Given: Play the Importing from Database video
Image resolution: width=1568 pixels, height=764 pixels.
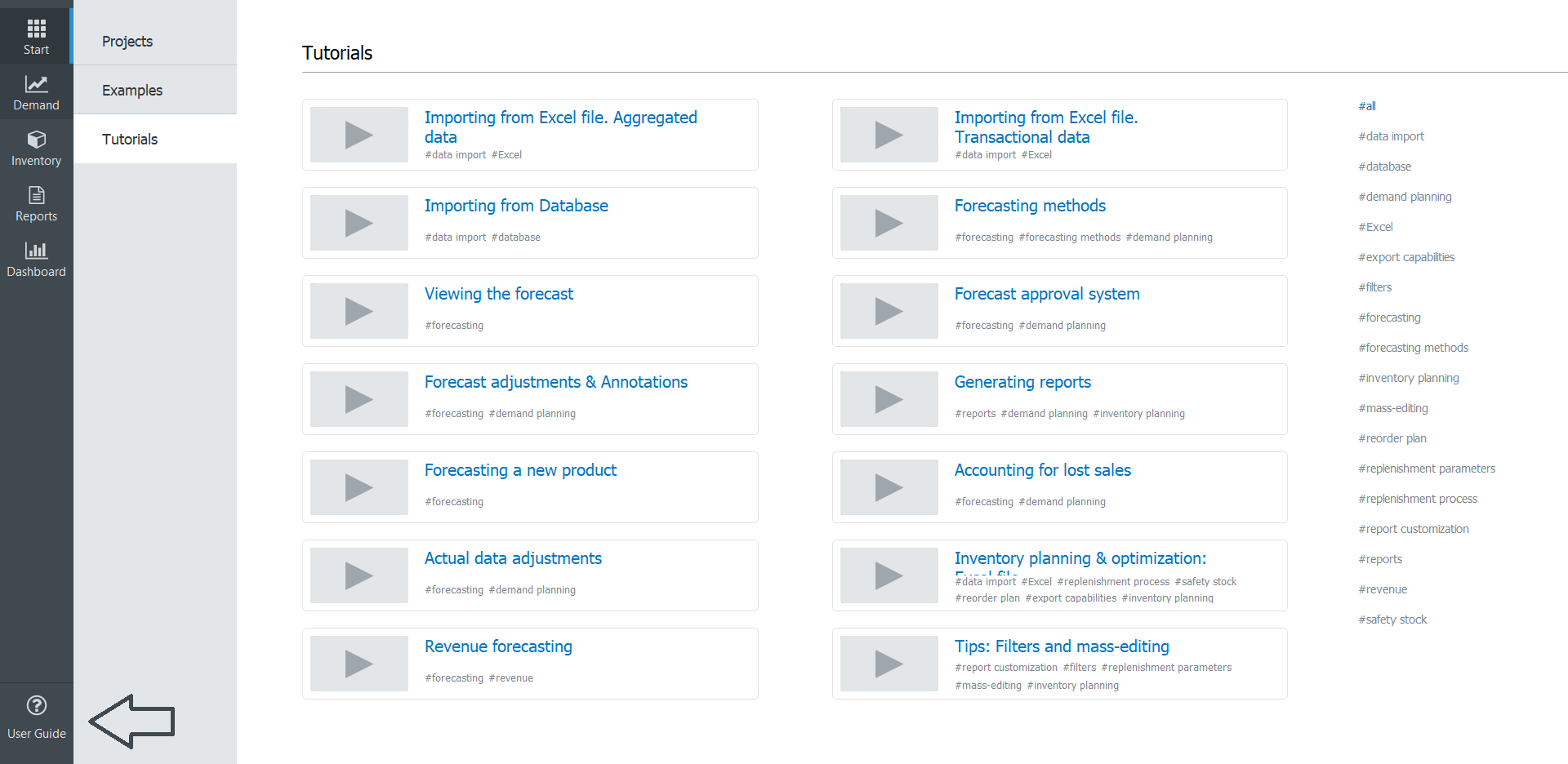Looking at the screenshot, I should 359,223.
